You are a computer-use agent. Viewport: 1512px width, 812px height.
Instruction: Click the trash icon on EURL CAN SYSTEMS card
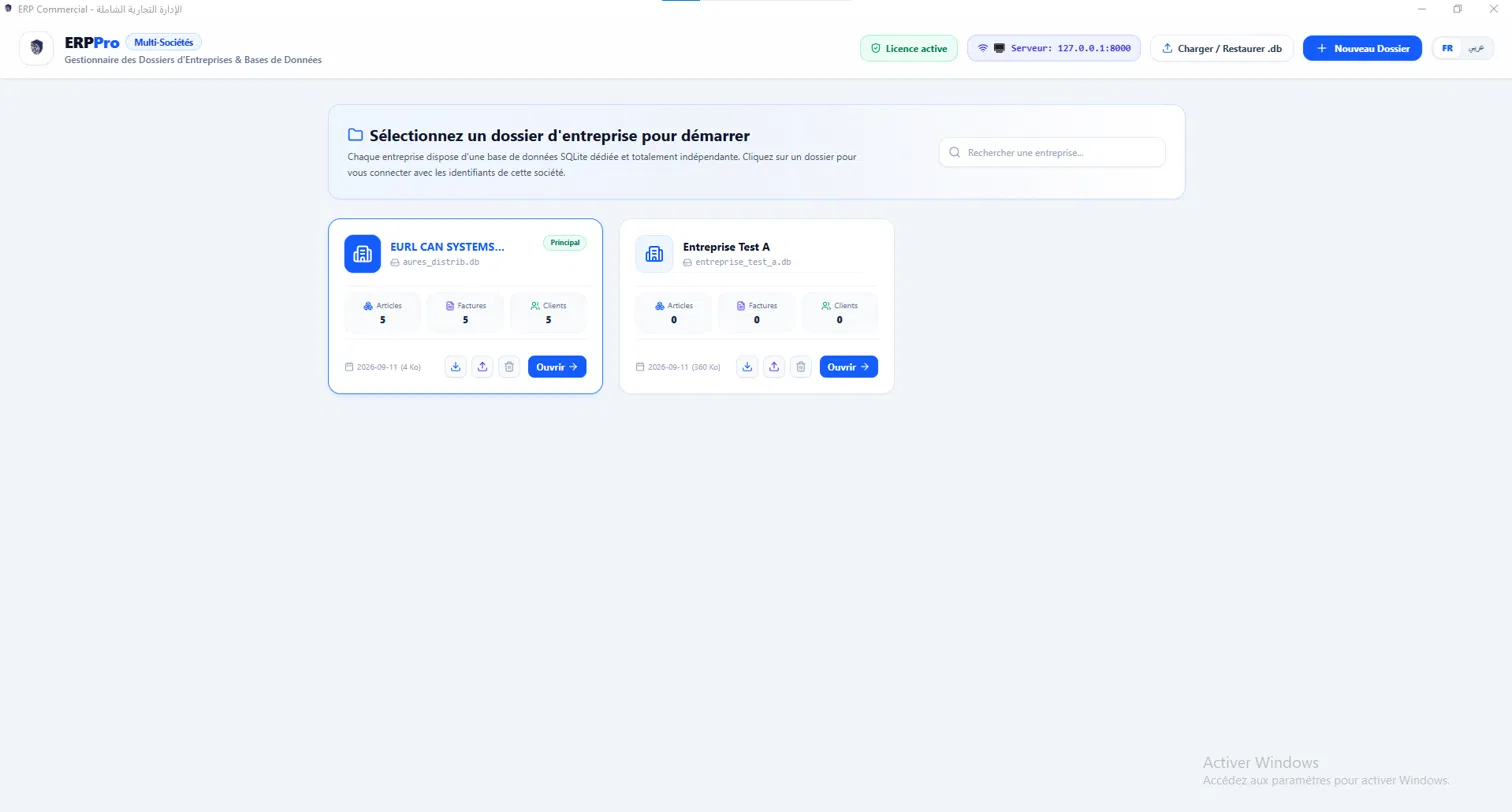(x=509, y=367)
